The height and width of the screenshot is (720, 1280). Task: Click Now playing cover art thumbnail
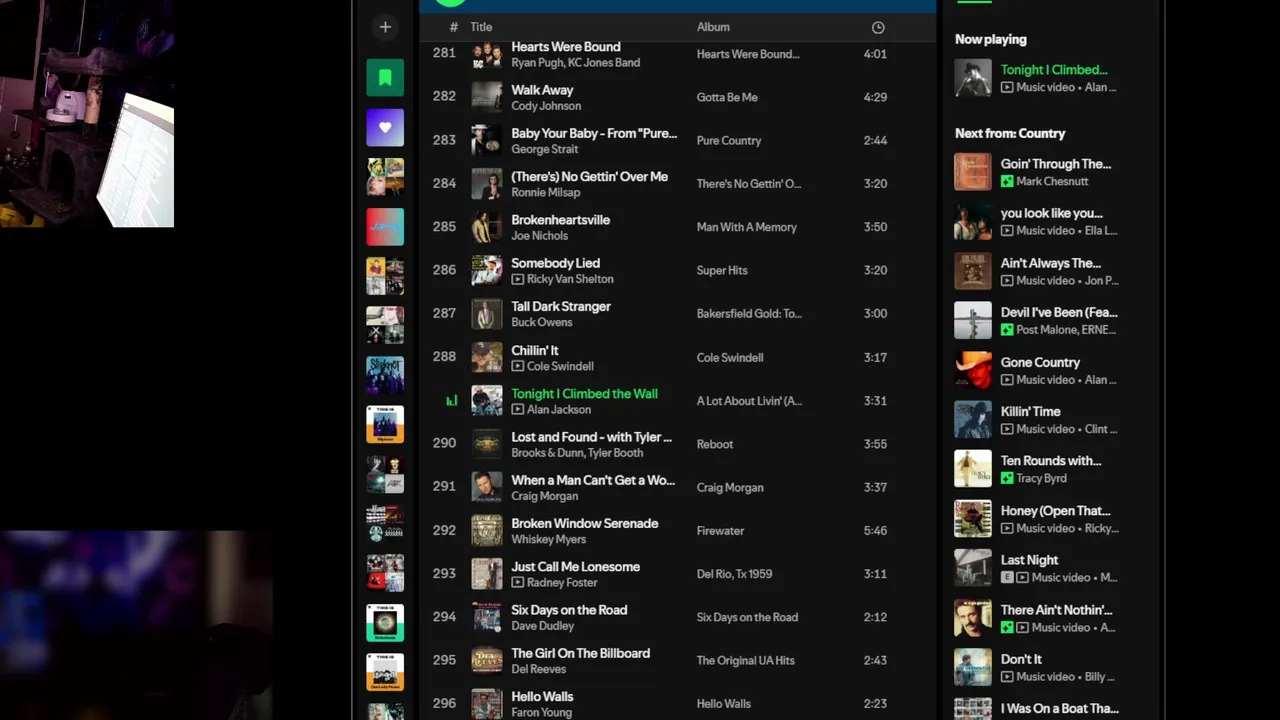[973, 78]
